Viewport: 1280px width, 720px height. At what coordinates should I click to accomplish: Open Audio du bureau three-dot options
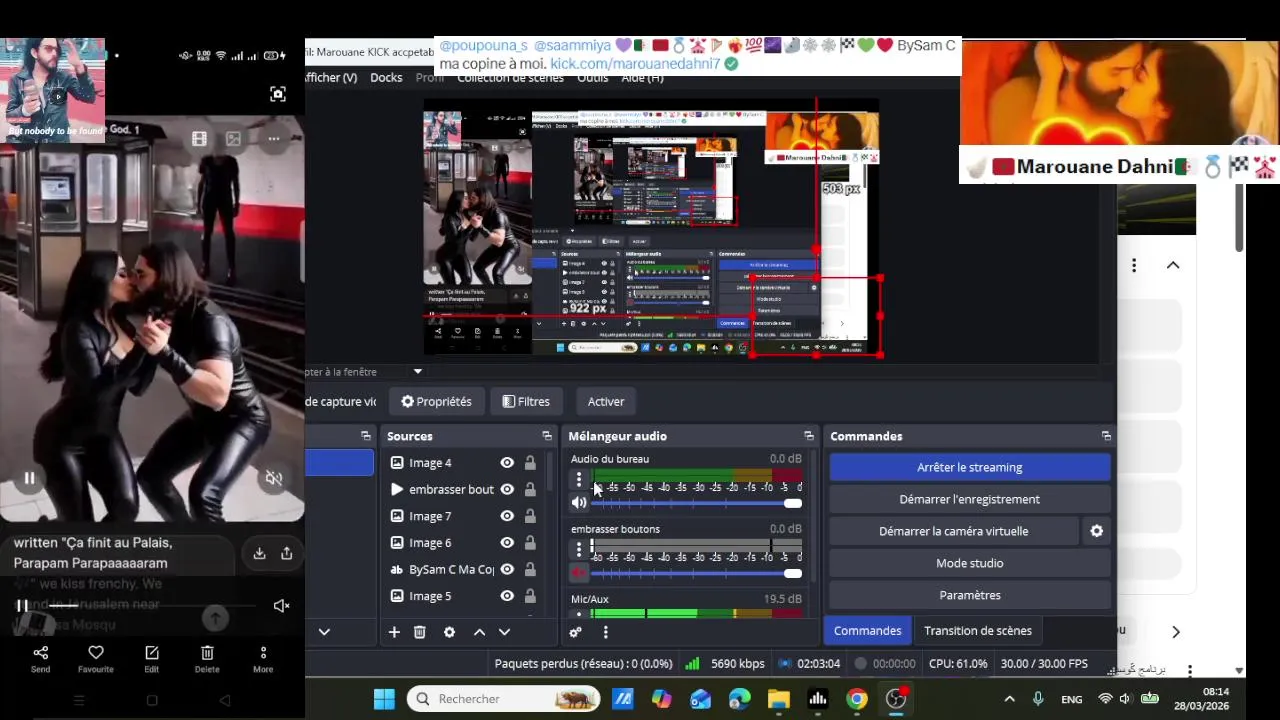point(578,480)
